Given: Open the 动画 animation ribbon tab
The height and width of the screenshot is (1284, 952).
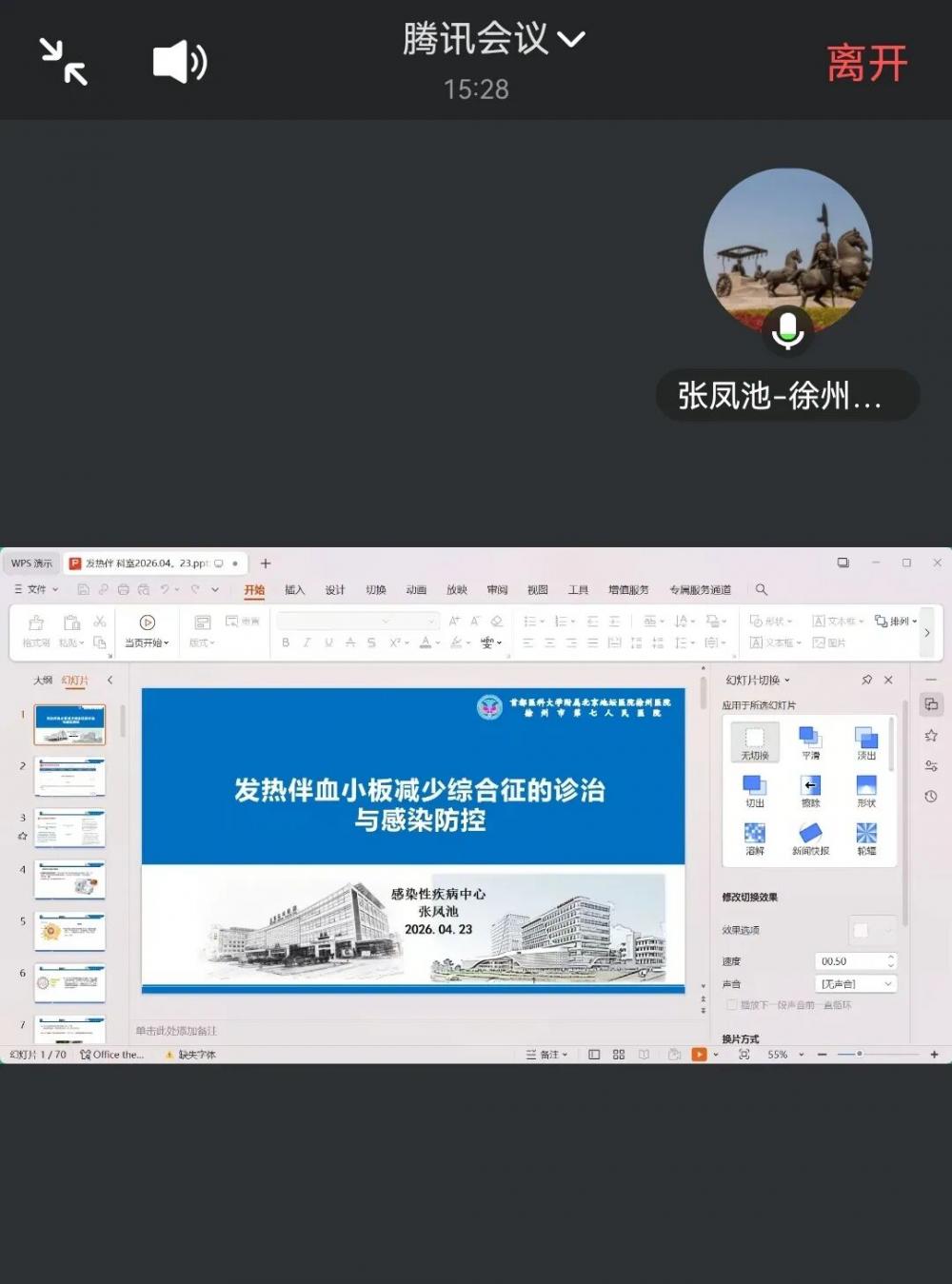Looking at the screenshot, I should [x=416, y=590].
